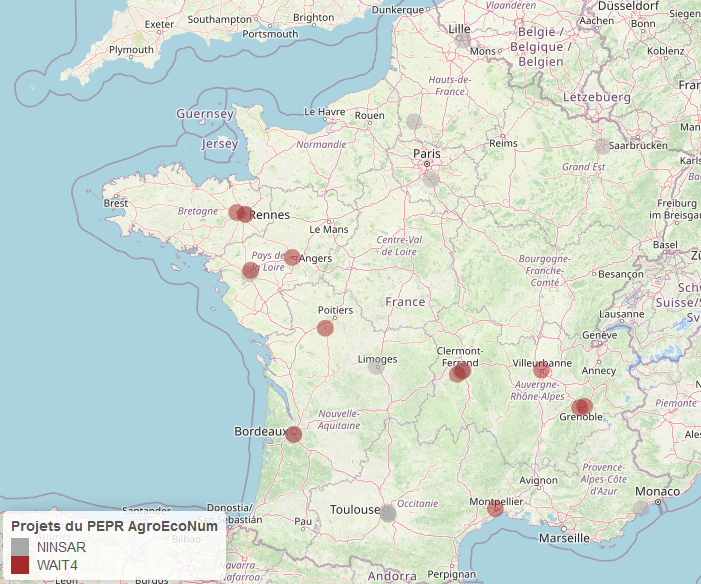Click the red marker at Angers
Viewport: 701px width, 584px height.
click(292, 257)
